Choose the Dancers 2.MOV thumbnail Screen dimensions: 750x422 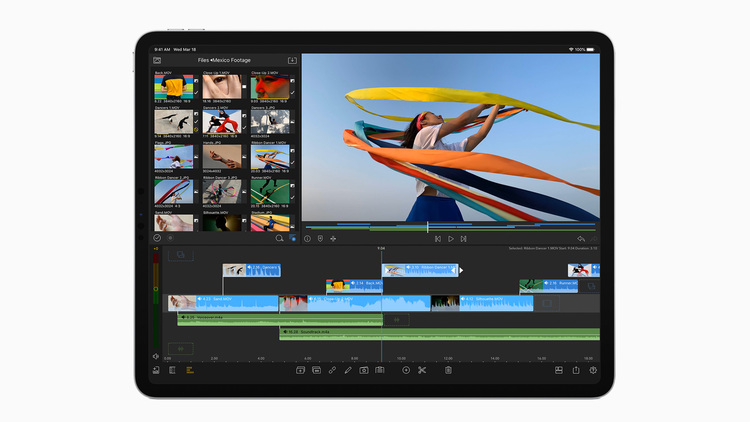(222, 122)
